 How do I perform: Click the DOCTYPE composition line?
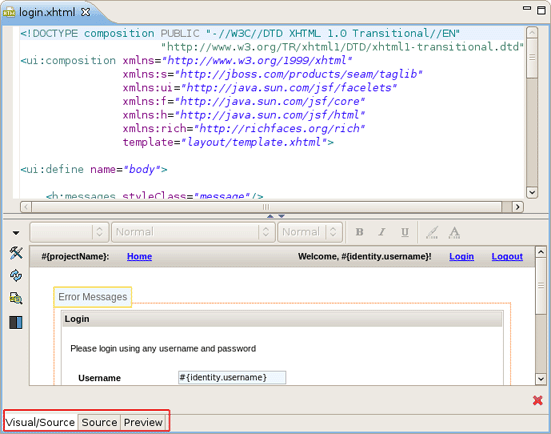pyautogui.click(x=240, y=33)
